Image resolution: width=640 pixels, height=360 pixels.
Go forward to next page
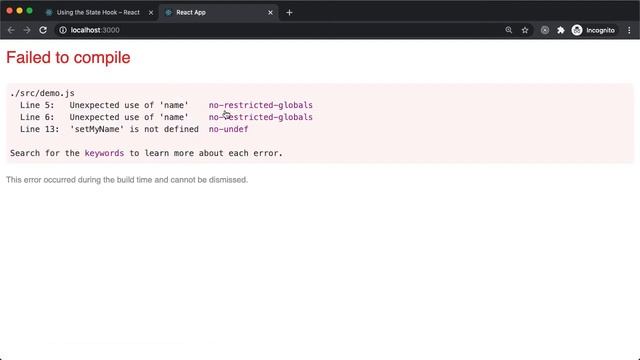[27, 30]
